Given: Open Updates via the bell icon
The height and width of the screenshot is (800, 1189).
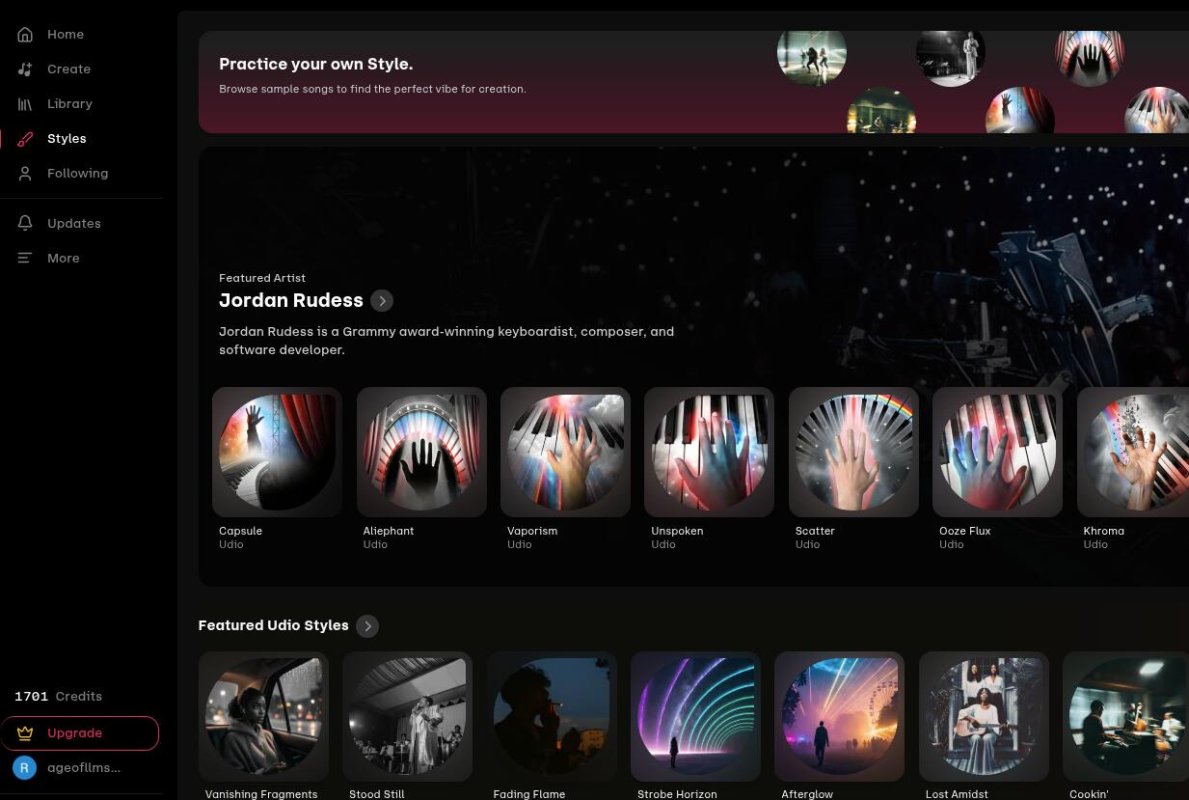Looking at the screenshot, I should click(x=24, y=222).
